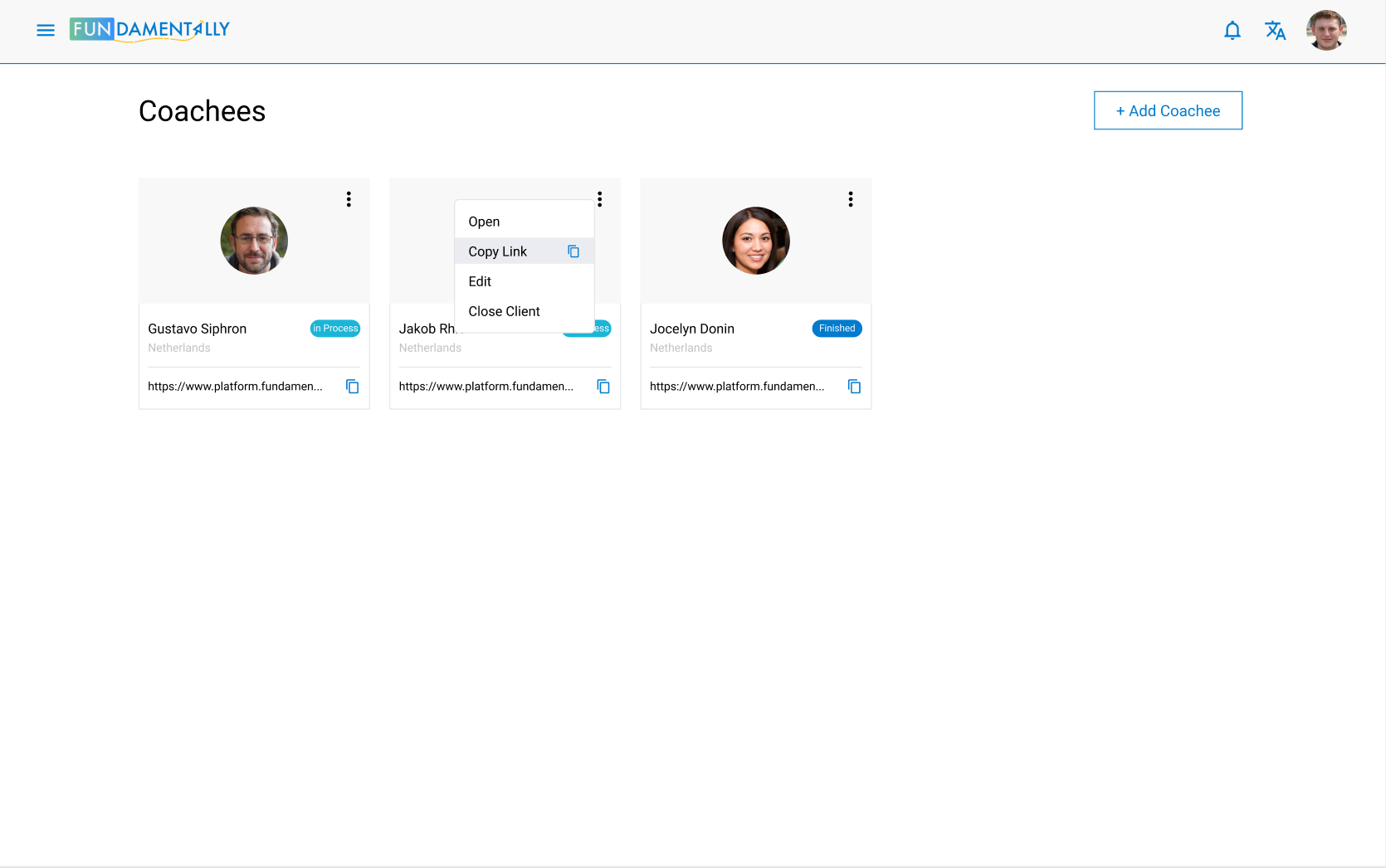
Task: Copy Jocelyn Donin's platform link icon
Action: pyautogui.click(x=854, y=387)
